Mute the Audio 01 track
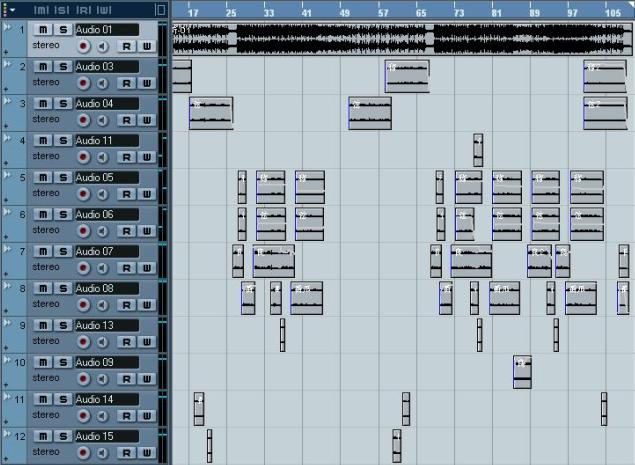635x465 pixels. pos(44,29)
